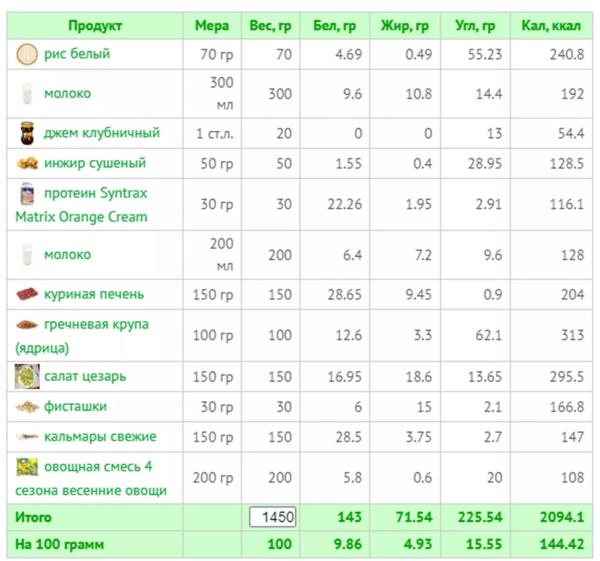Click the dried figs icon

27,163
